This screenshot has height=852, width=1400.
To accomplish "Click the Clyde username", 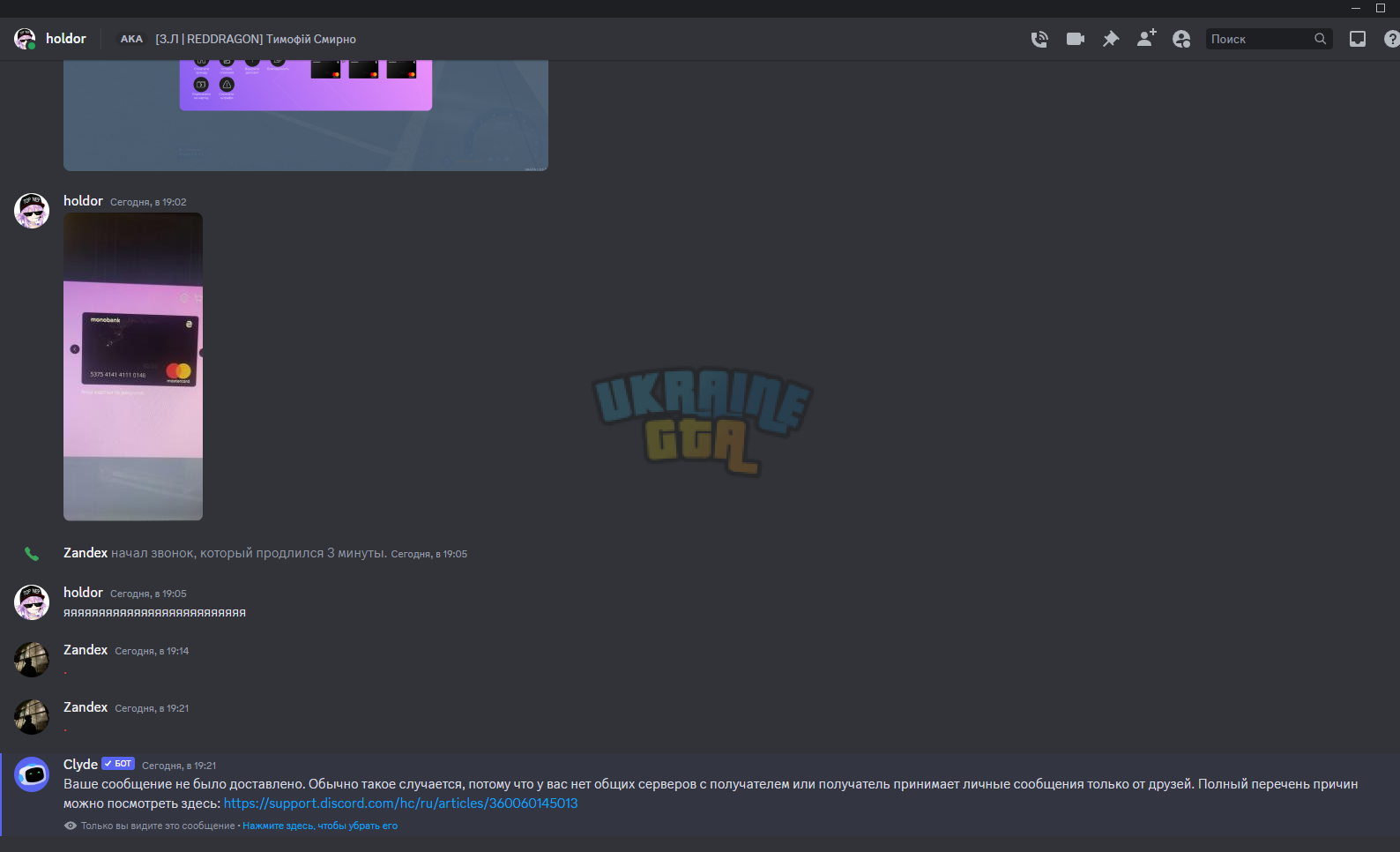I will click(80, 765).
